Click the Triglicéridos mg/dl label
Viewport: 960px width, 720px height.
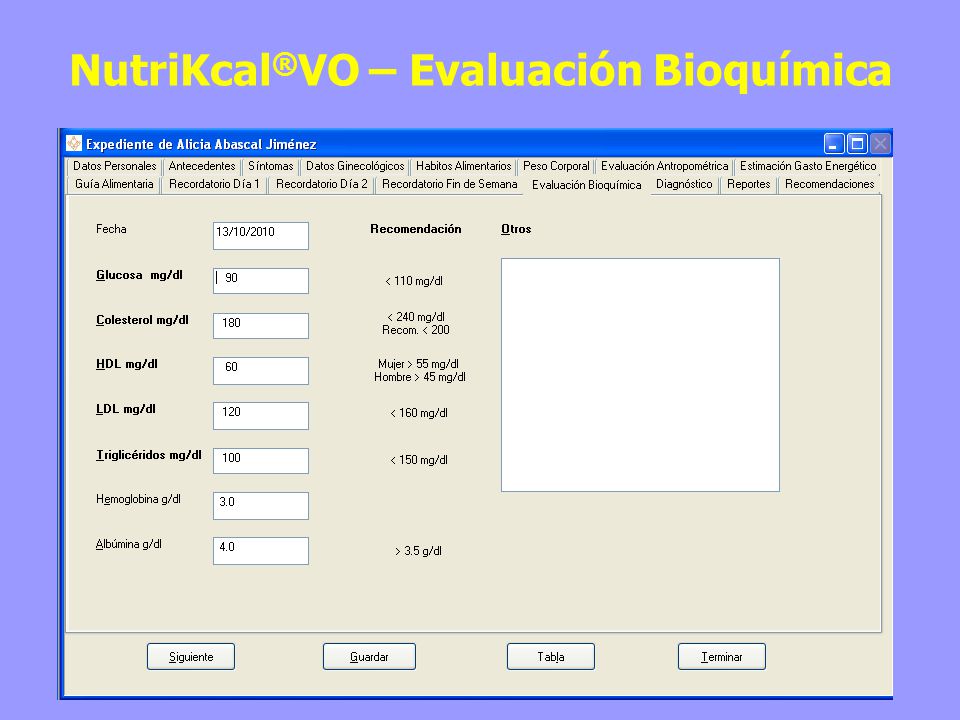[149, 455]
